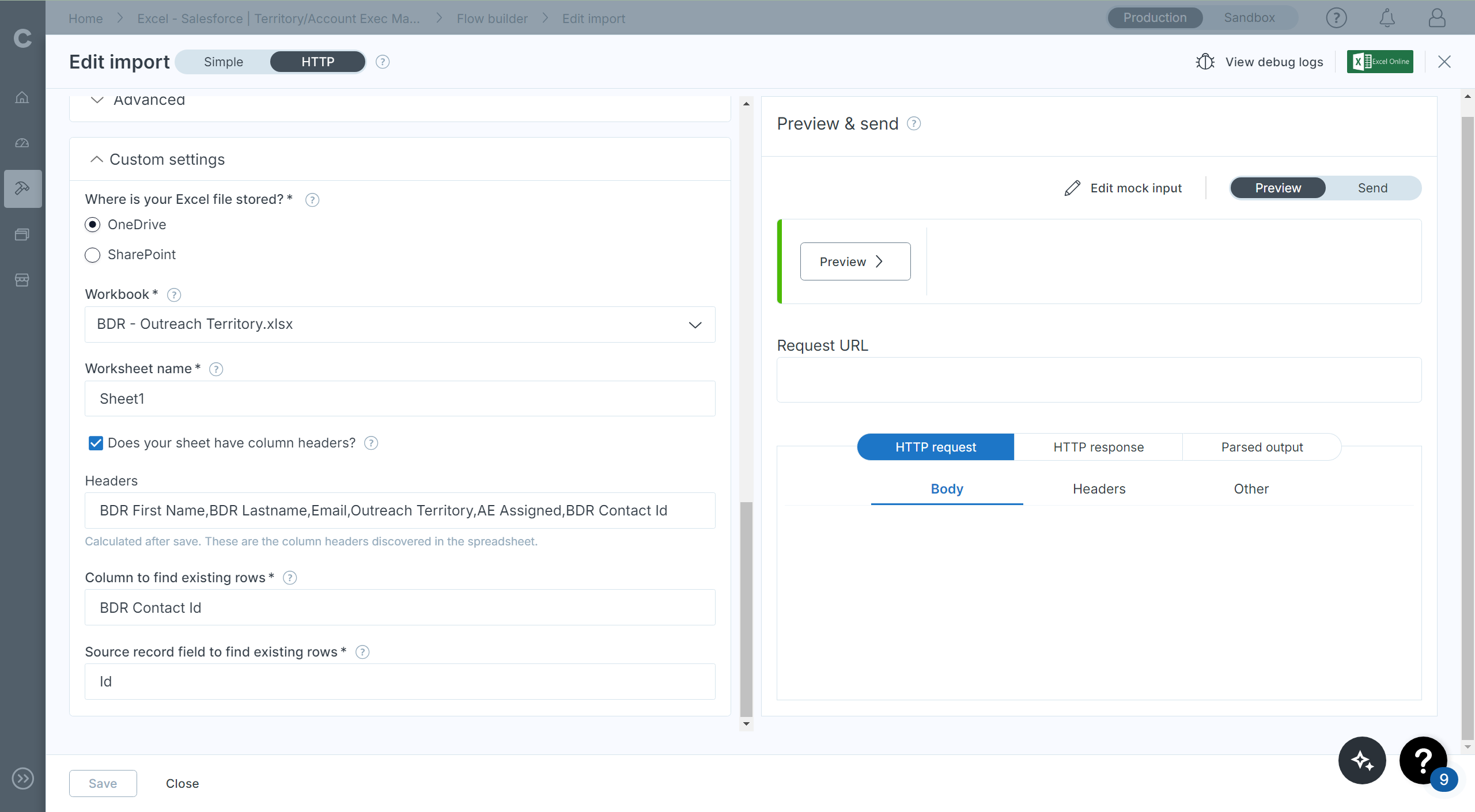Image resolution: width=1475 pixels, height=812 pixels.
Task: Click the Save button
Action: click(x=103, y=783)
